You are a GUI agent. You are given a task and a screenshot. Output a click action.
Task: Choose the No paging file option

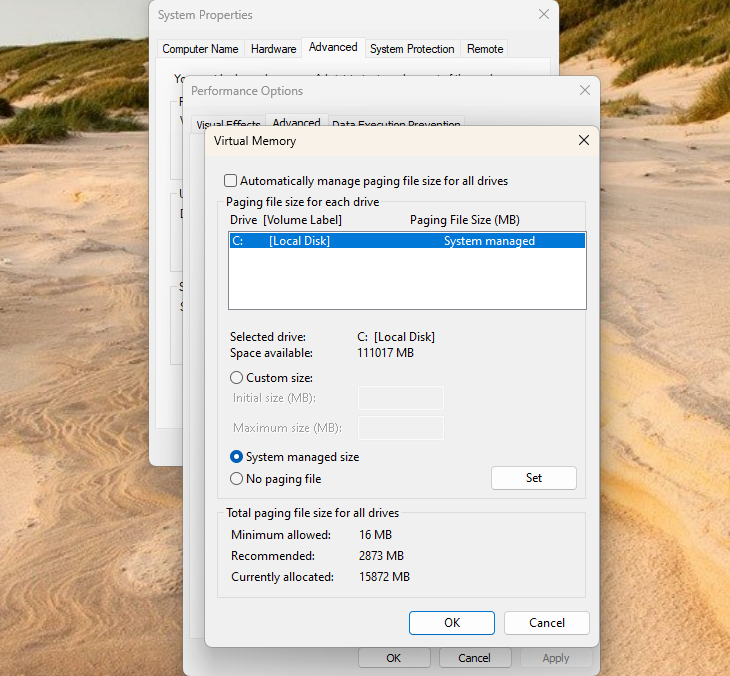(x=237, y=479)
